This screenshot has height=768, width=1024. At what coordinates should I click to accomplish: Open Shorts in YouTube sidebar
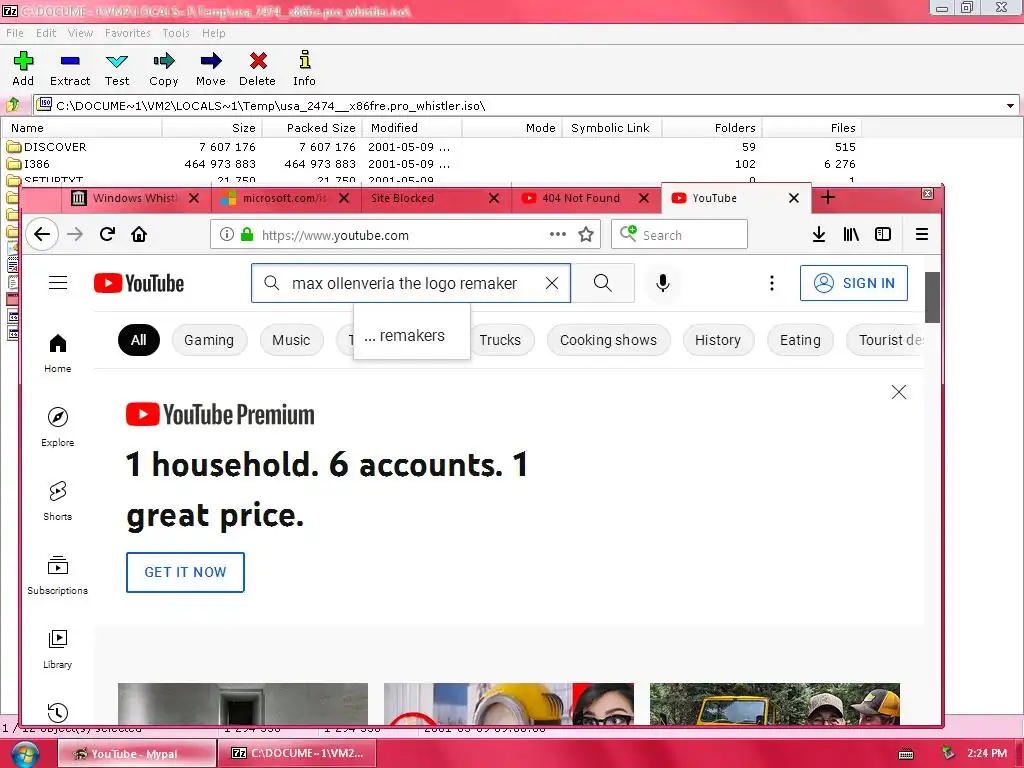(57, 501)
